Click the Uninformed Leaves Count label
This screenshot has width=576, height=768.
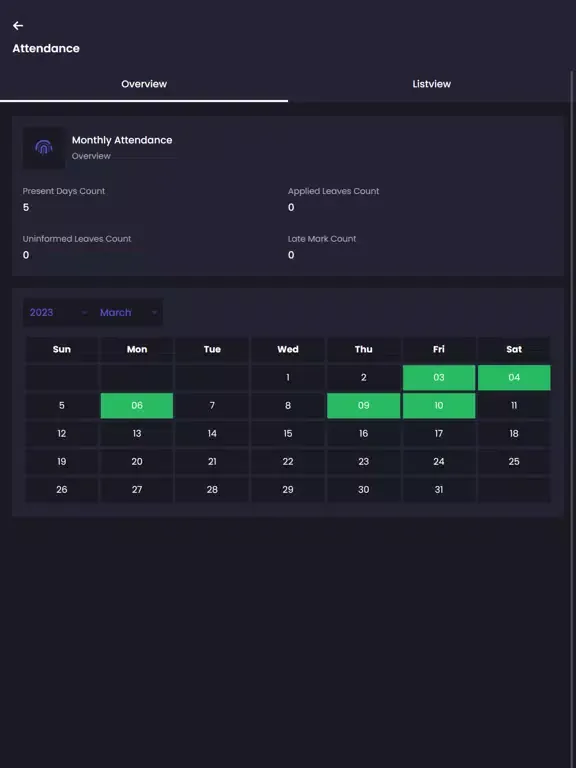pos(77,239)
